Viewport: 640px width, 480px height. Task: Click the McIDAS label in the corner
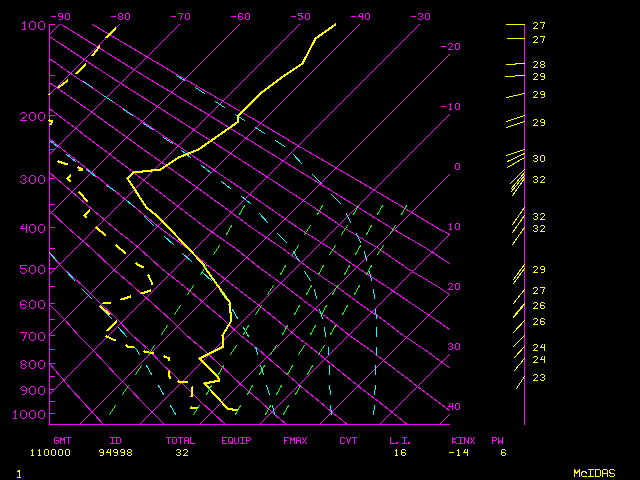coord(593,472)
